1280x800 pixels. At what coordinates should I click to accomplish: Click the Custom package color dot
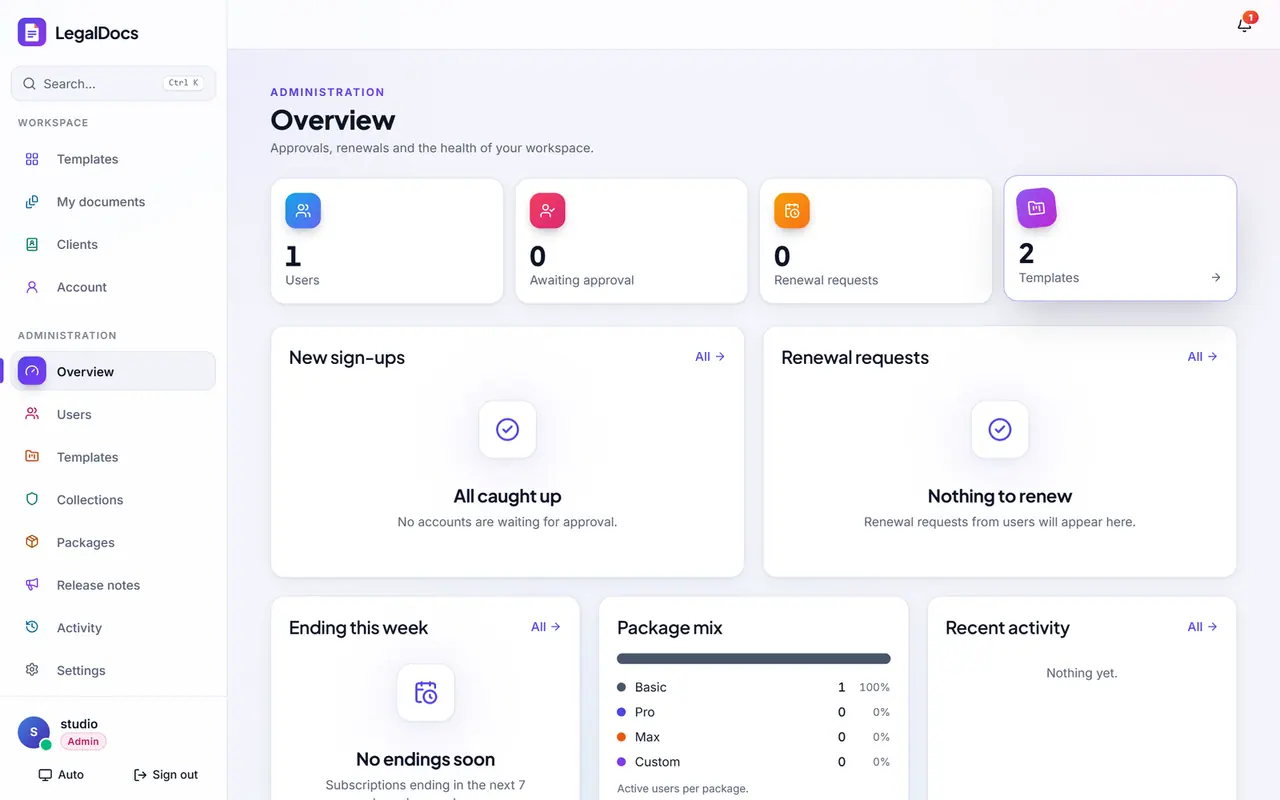[622, 762]
